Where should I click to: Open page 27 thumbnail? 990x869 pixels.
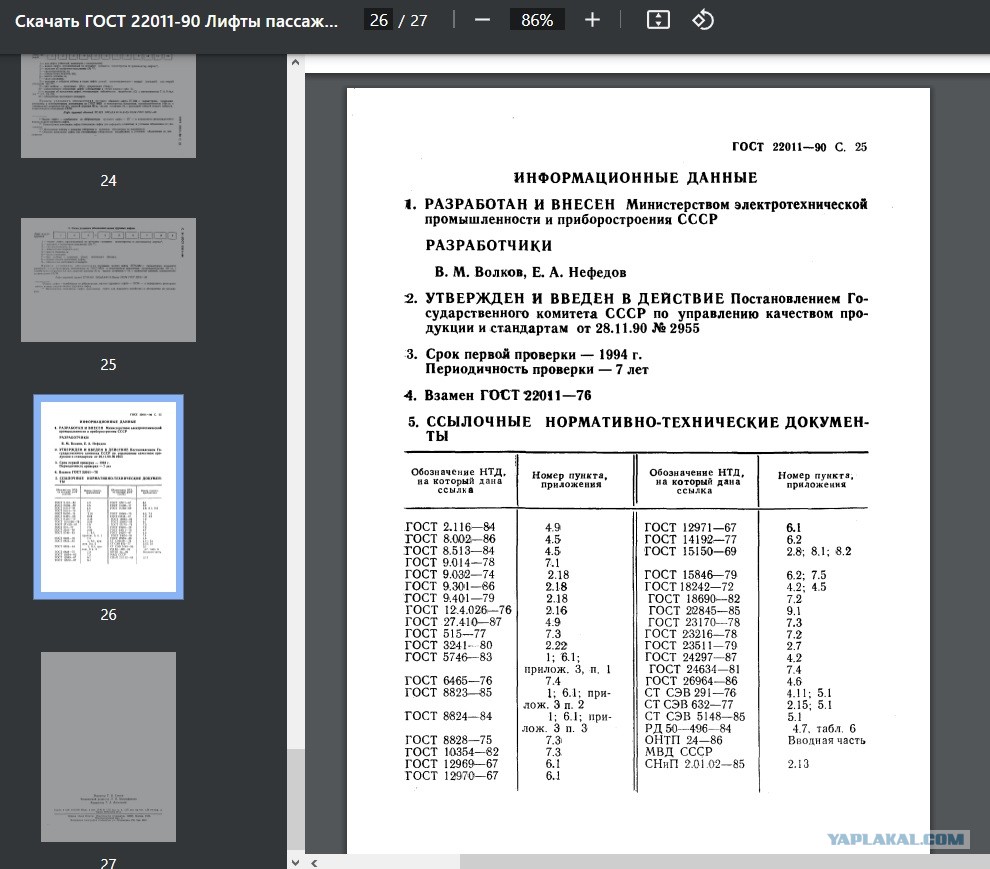(109, 746)
